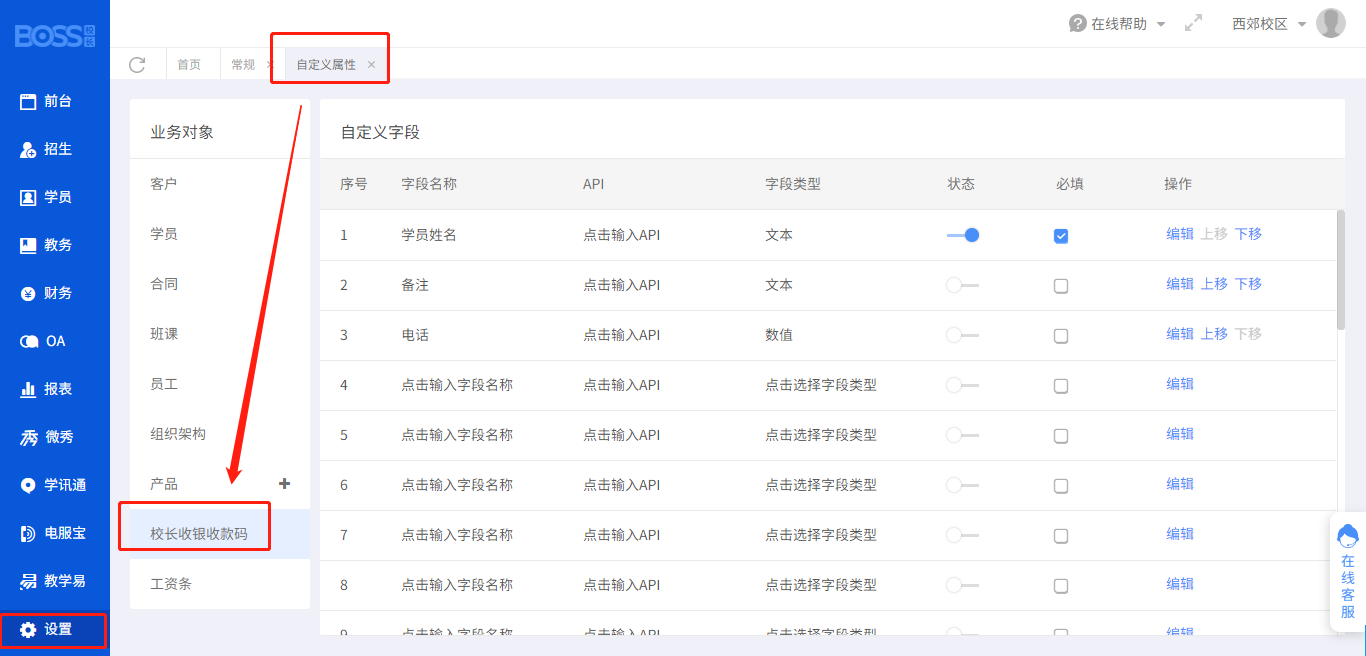1366x656 pixels.
Task: Expand the 西郊校区 campus dropdown
Action: (x=1302, y=24)
